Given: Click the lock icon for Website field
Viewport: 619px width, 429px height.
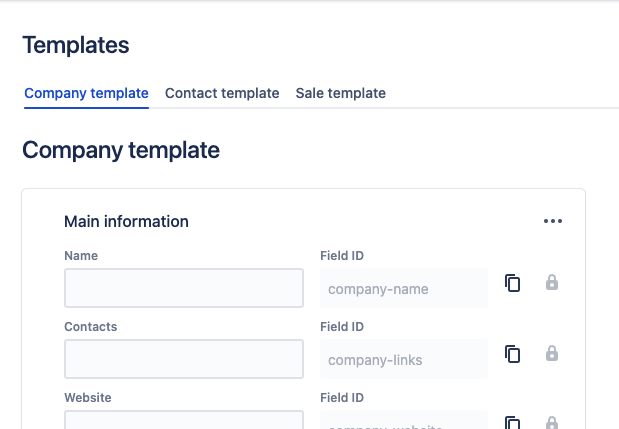Looking at the screenshot, I should coord(551,422).
